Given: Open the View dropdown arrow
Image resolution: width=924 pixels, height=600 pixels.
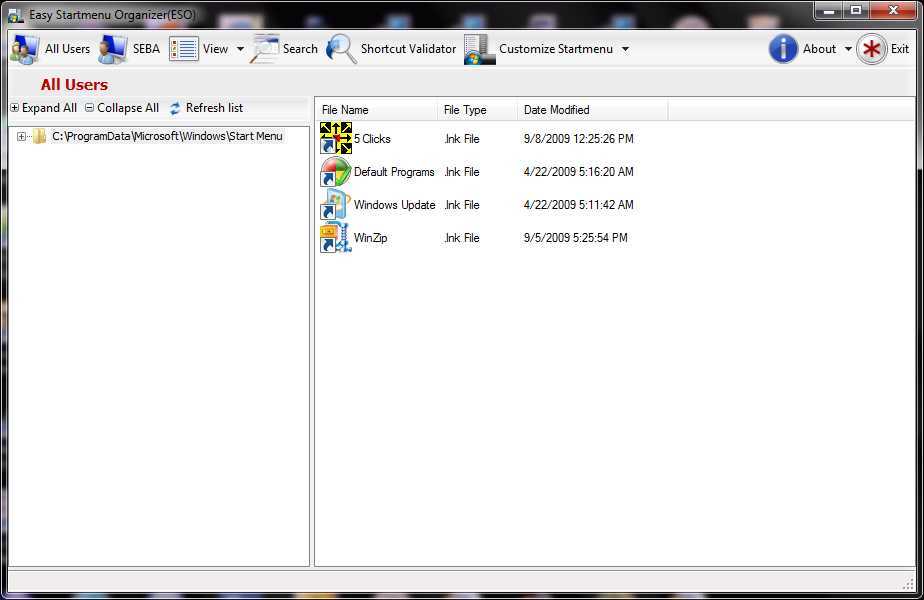Looking at the screenshot, I should (240, 49).
